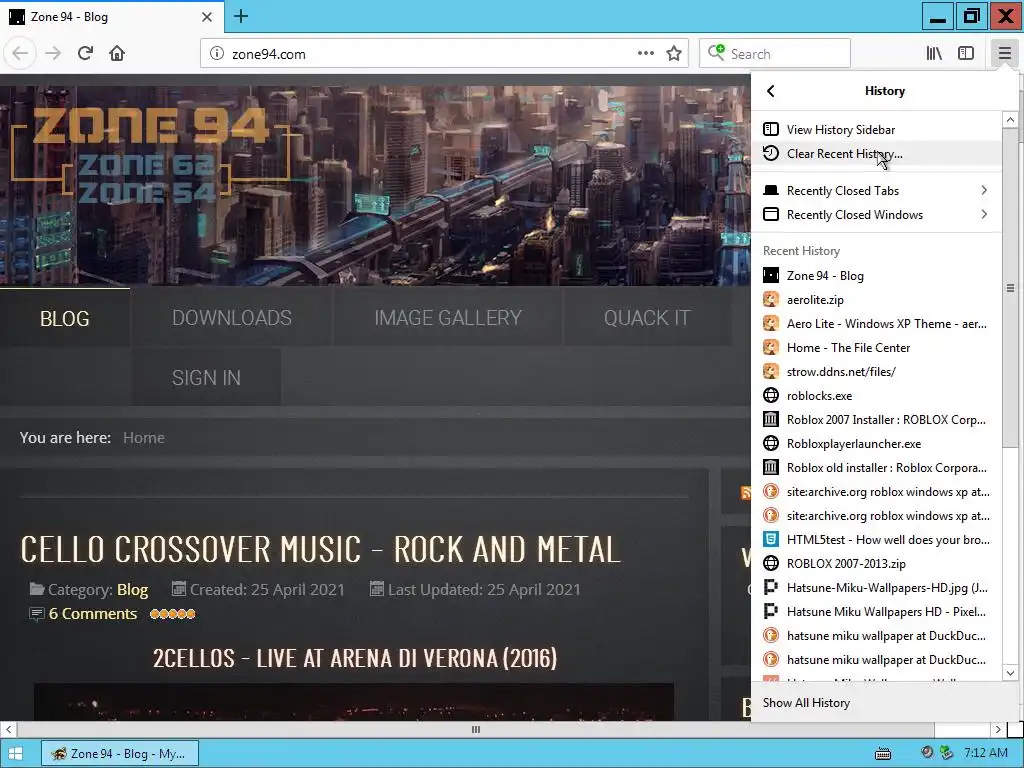Click the SIGN IN navigation item
This screenshot has width=1024, height=768.
(206, 377)
